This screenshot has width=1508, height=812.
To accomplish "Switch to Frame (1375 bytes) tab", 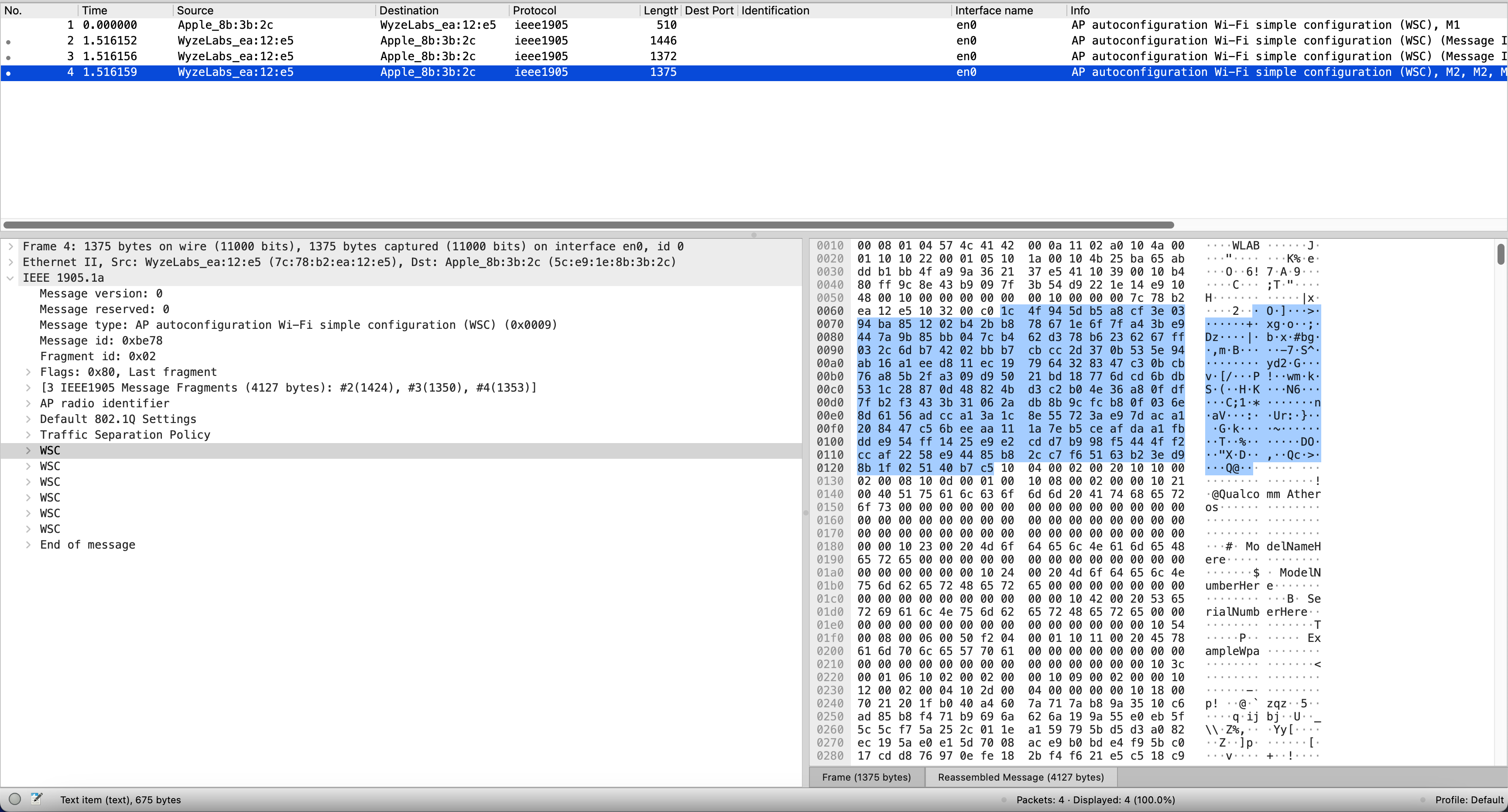I will (x=867, y=777).
